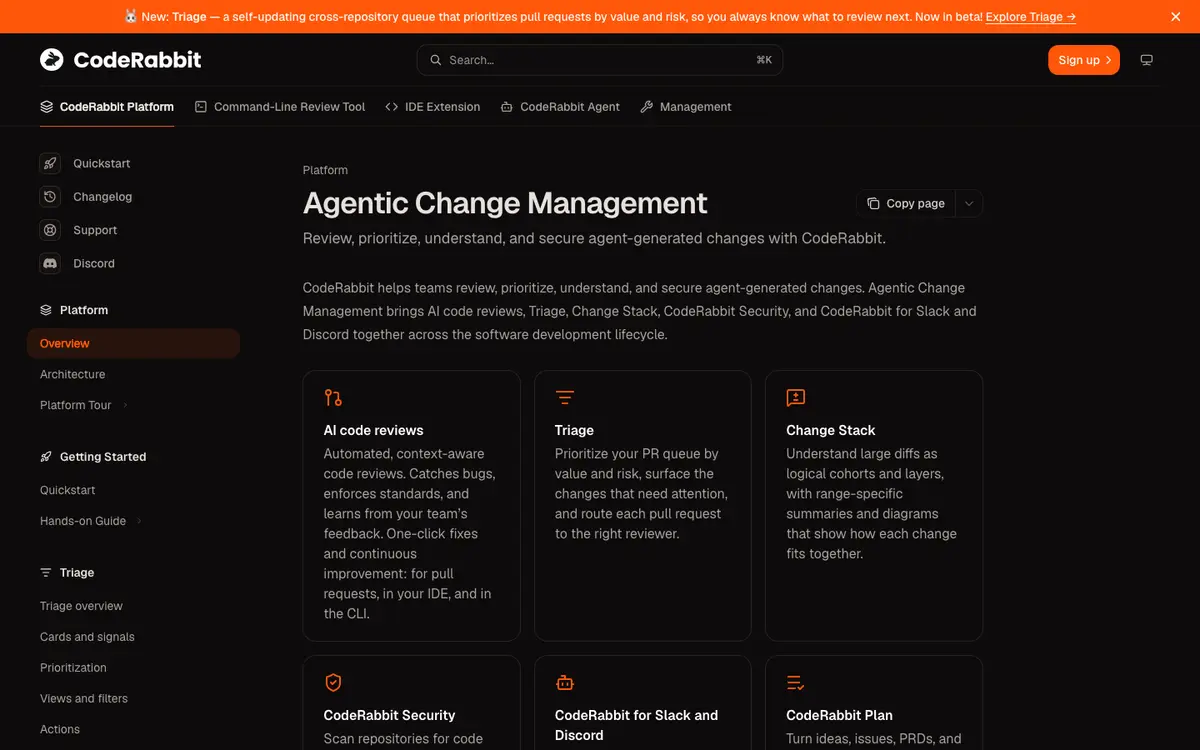Click the Sign up button
Screen dimensions: 1200x750
click(x=1084, y=60)
